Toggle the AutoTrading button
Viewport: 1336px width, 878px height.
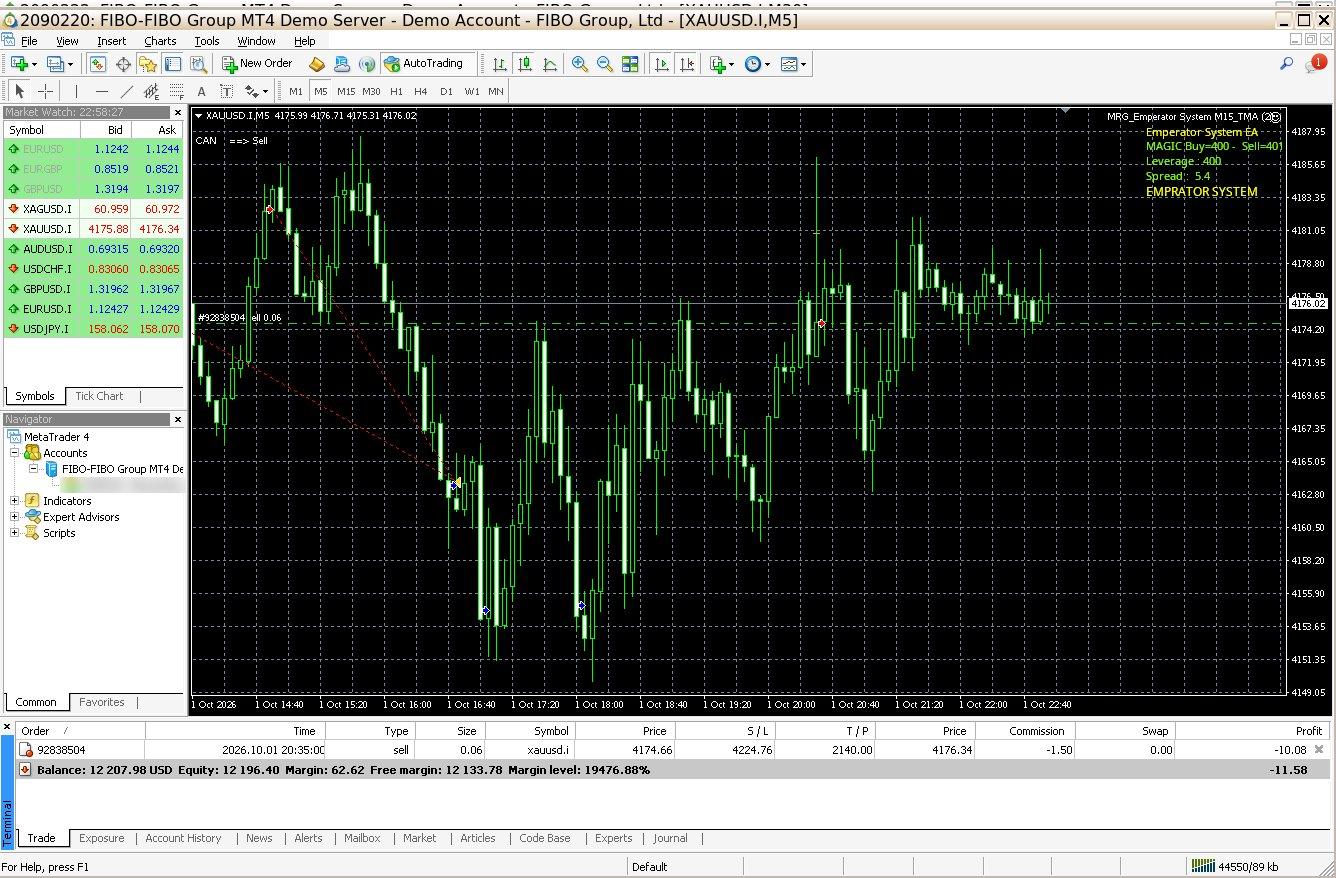(x=425, y=63)
